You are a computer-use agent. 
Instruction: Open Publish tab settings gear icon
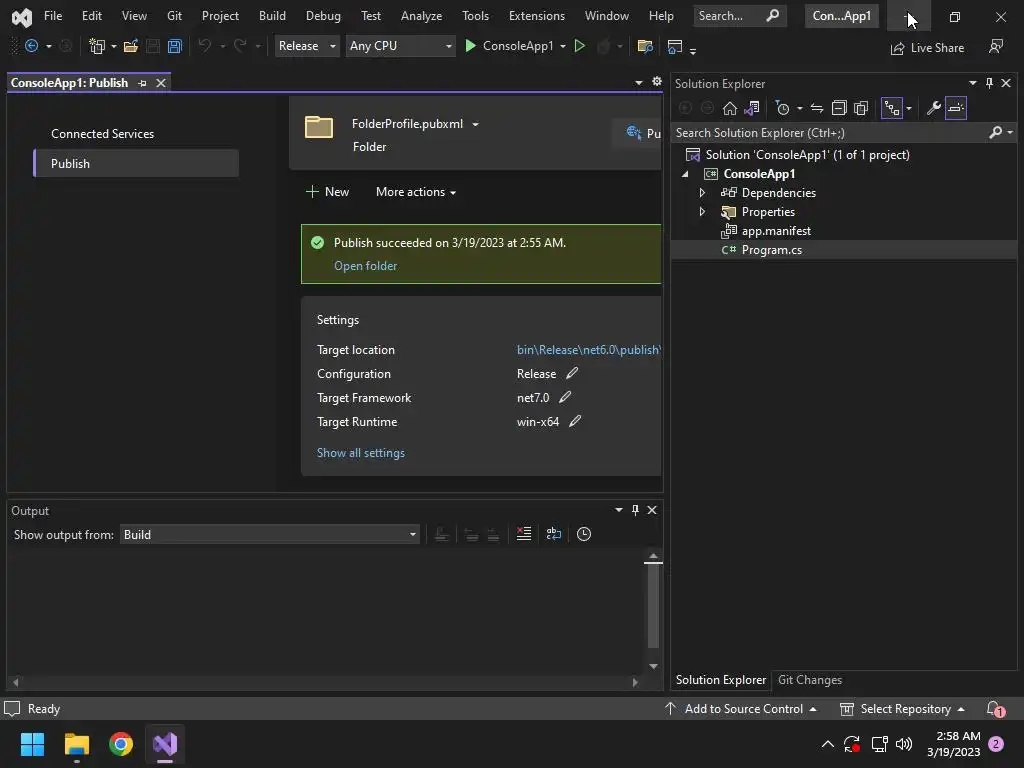[656, 82]
